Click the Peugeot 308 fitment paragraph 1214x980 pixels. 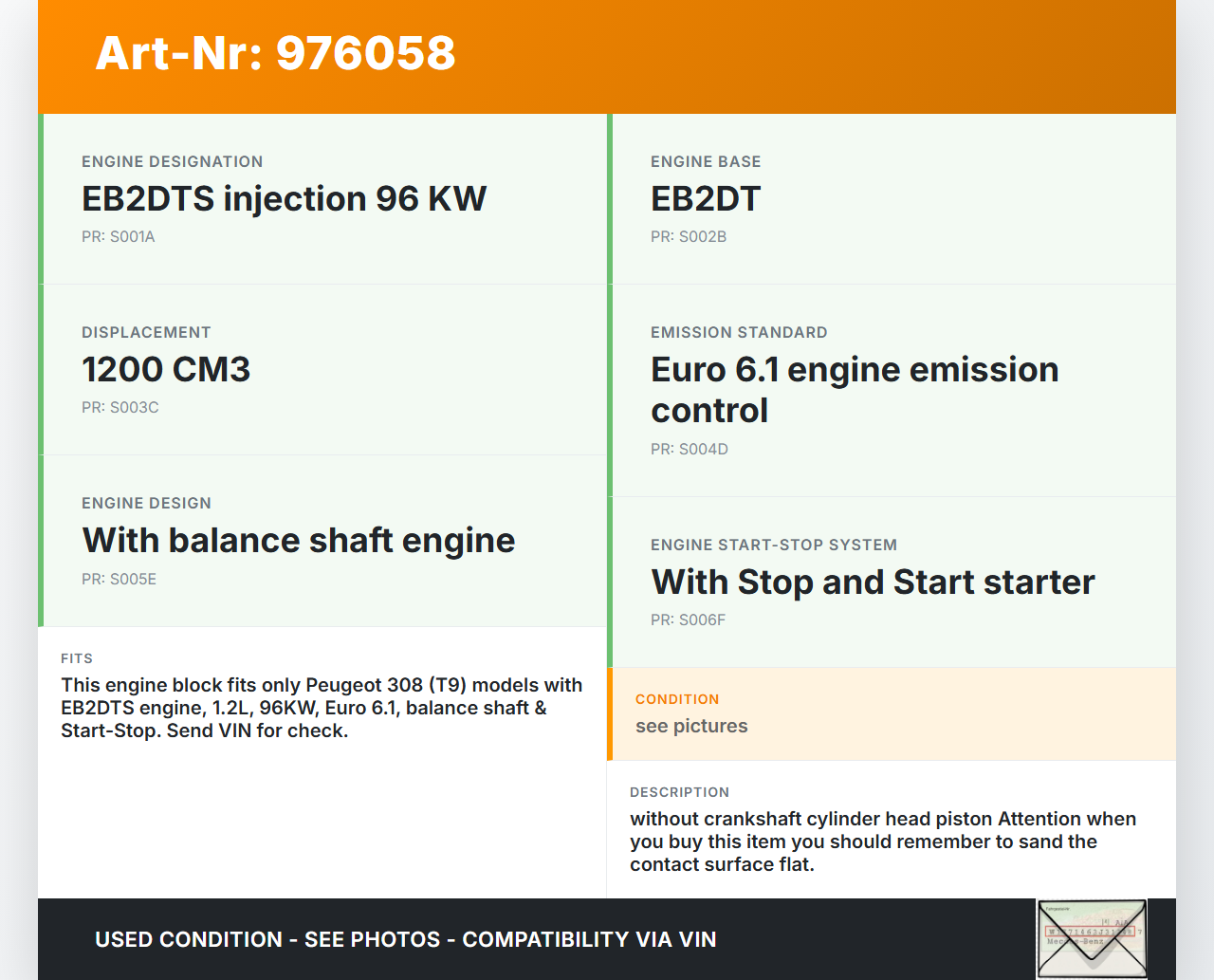pyautogui.click(x=322, y=708)
